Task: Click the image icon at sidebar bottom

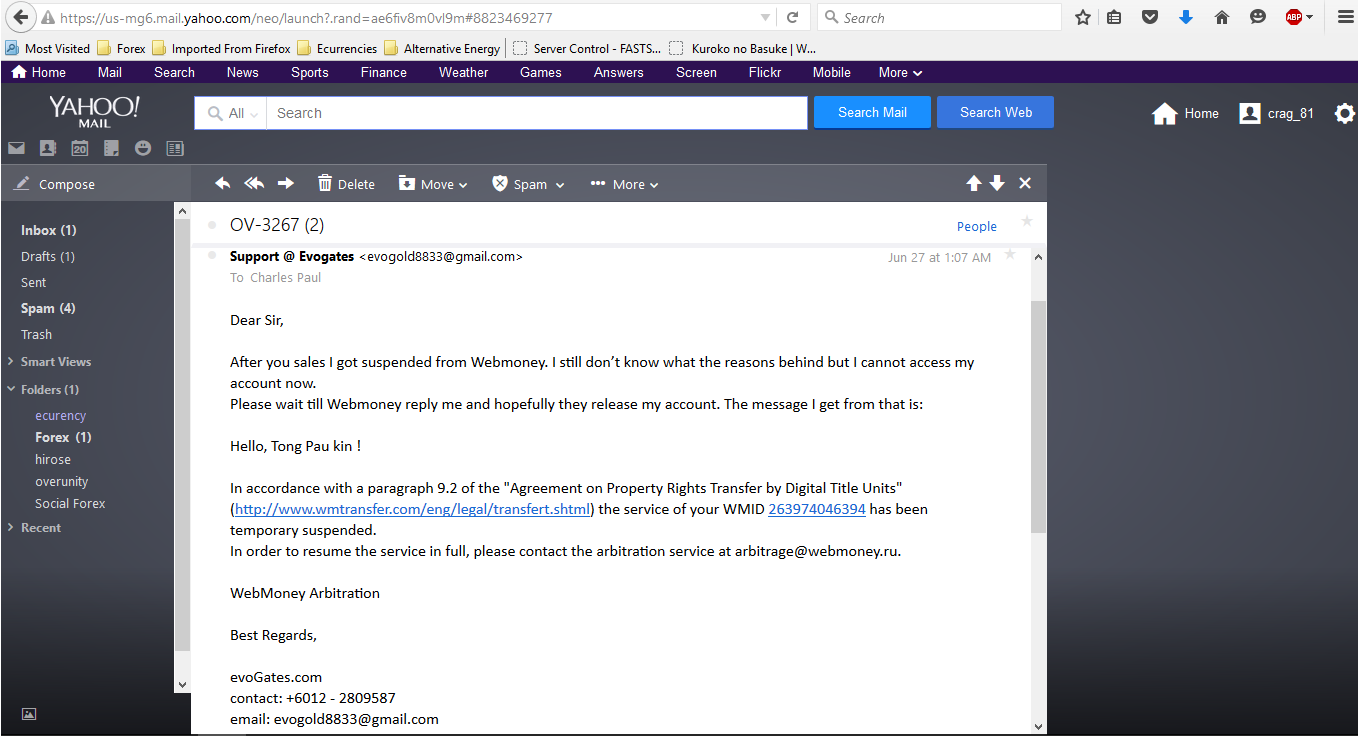Action: coord(29,714)
